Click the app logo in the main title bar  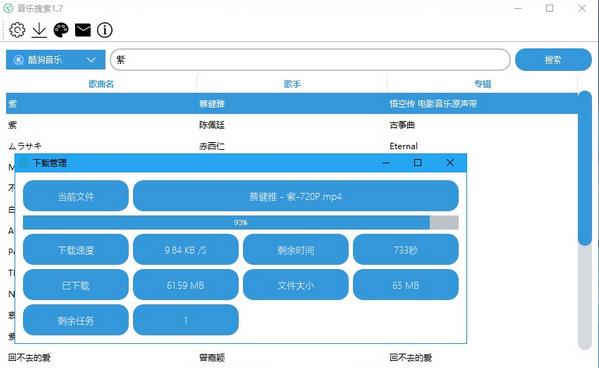point(8,8)
